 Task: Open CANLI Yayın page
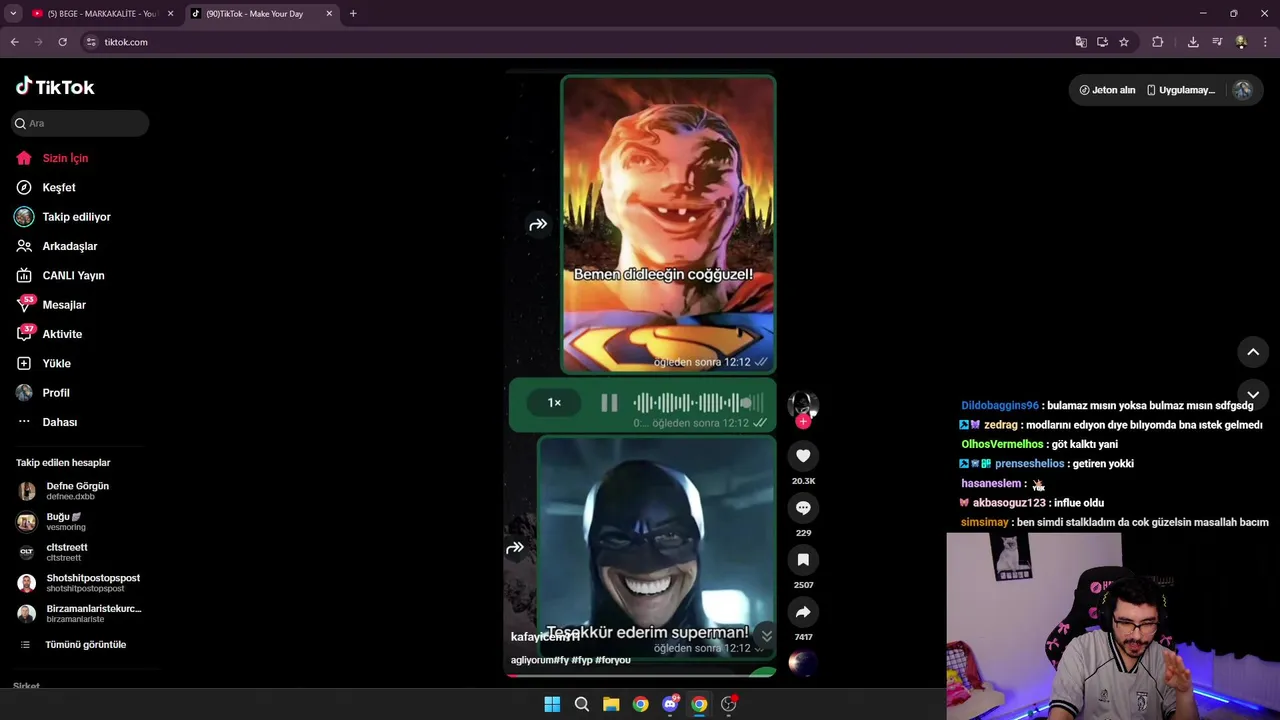click(73, 275)
